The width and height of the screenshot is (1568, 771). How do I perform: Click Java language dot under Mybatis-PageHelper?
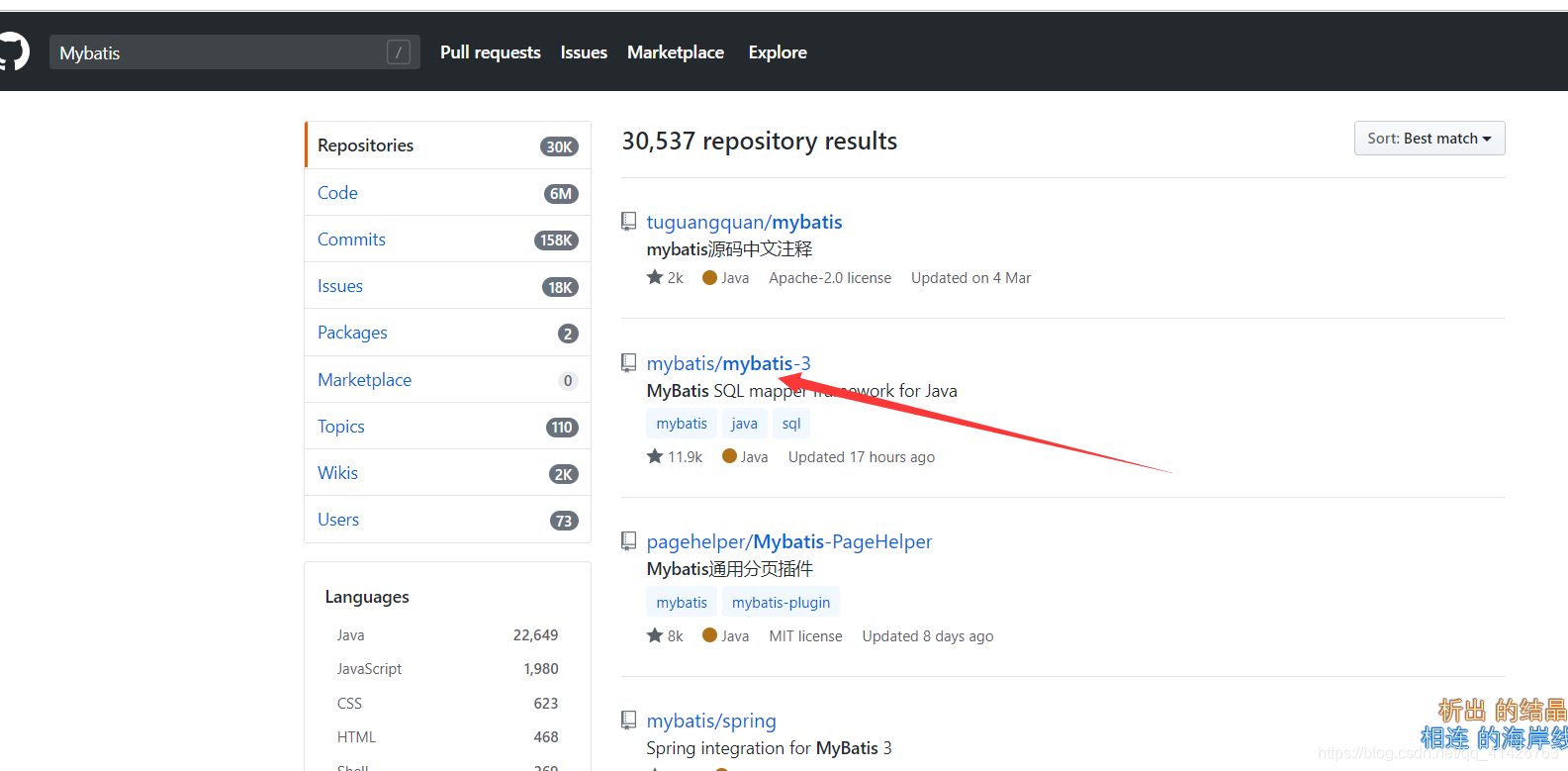point(709,635)
